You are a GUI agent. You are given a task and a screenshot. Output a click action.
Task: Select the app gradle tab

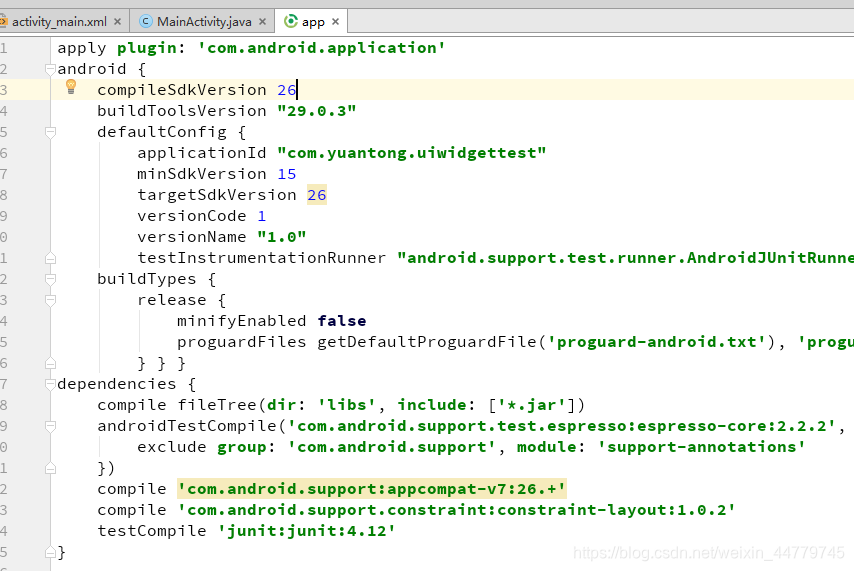pyautogui.click(x=313, y=22)
